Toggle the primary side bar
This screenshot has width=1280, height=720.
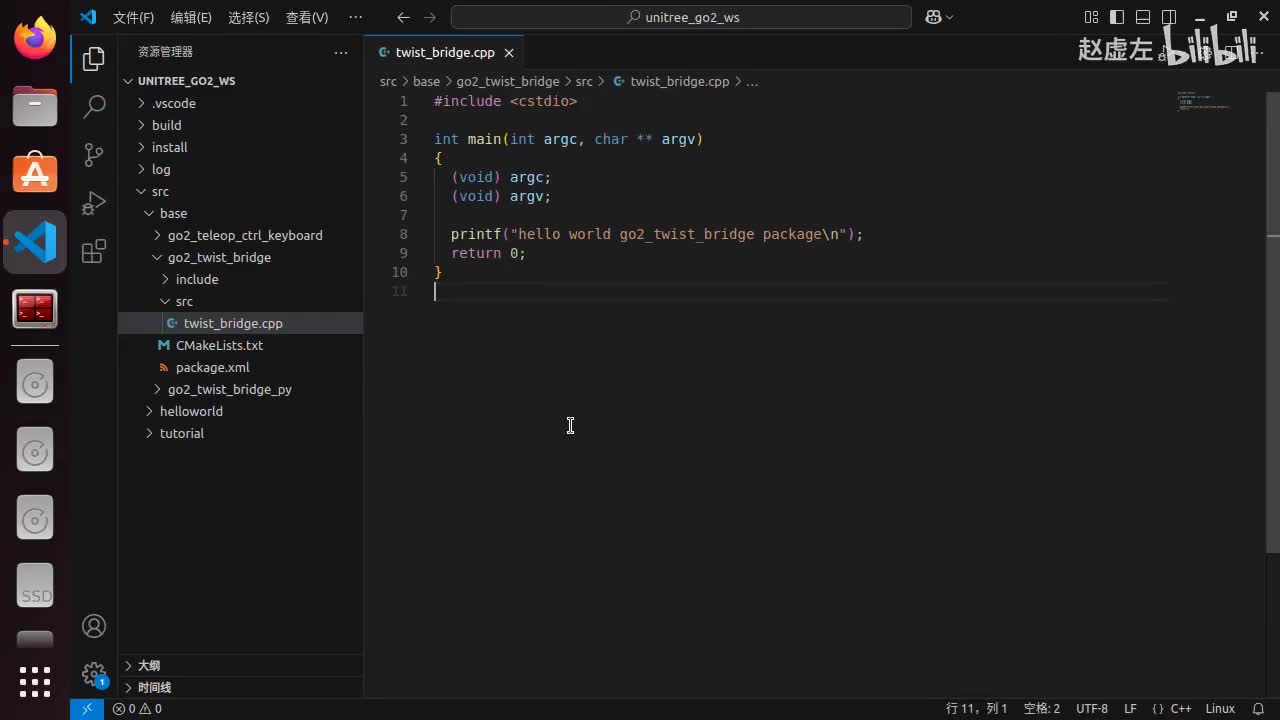1117,17
